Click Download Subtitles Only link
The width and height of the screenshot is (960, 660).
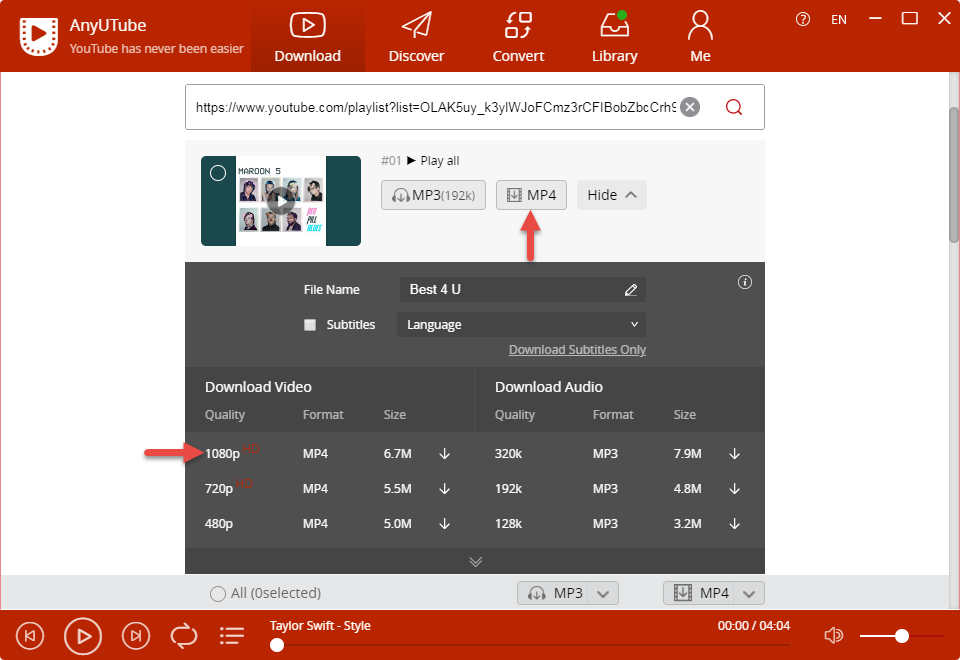[x=577, y=350]
